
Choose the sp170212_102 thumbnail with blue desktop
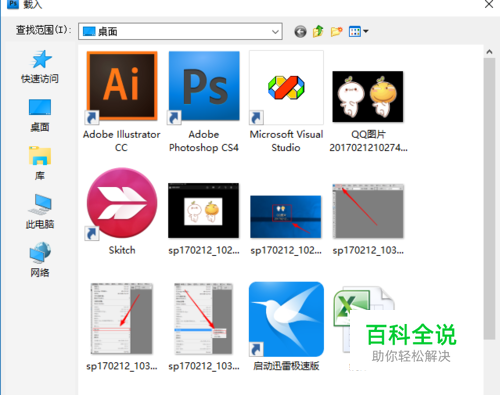[x=286, y=217]
